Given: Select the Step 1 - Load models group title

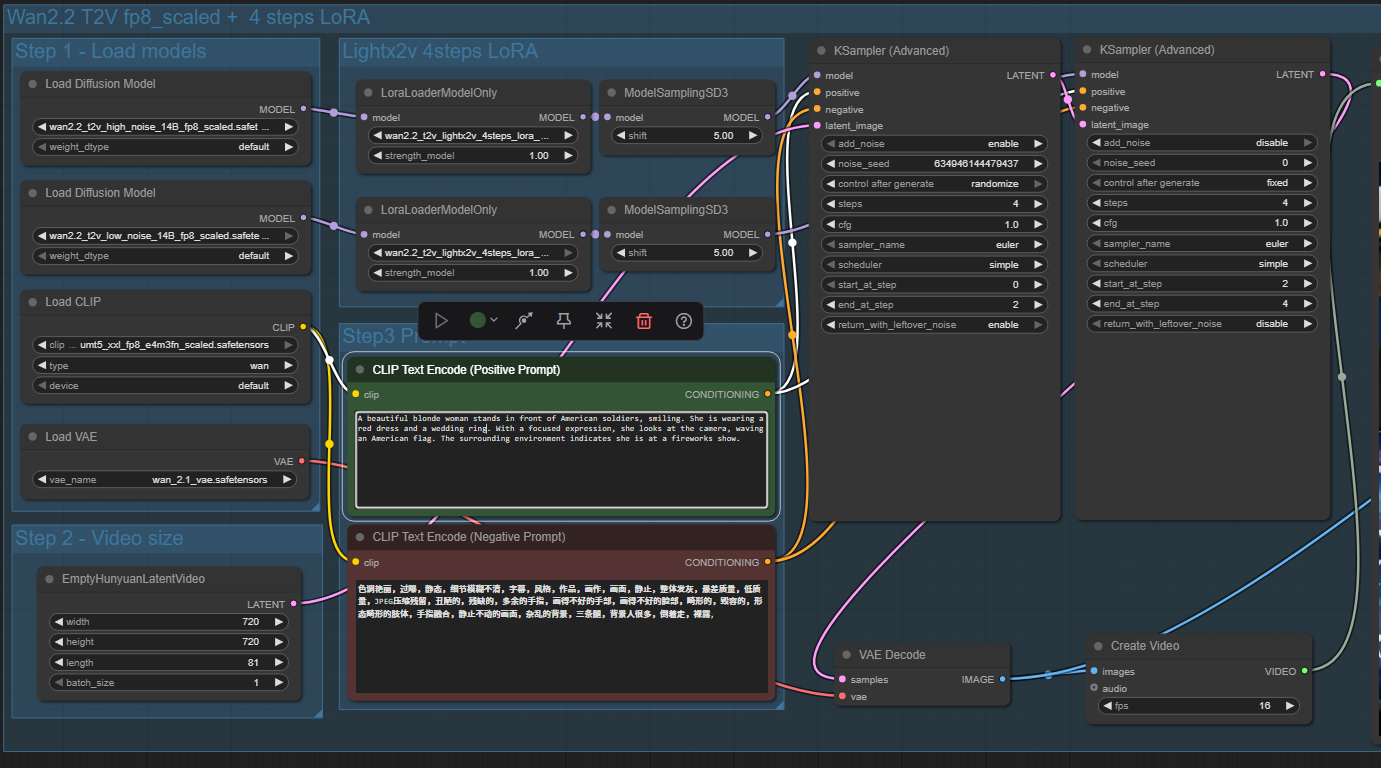Looking at the screenshot, I should coord(111,52).
